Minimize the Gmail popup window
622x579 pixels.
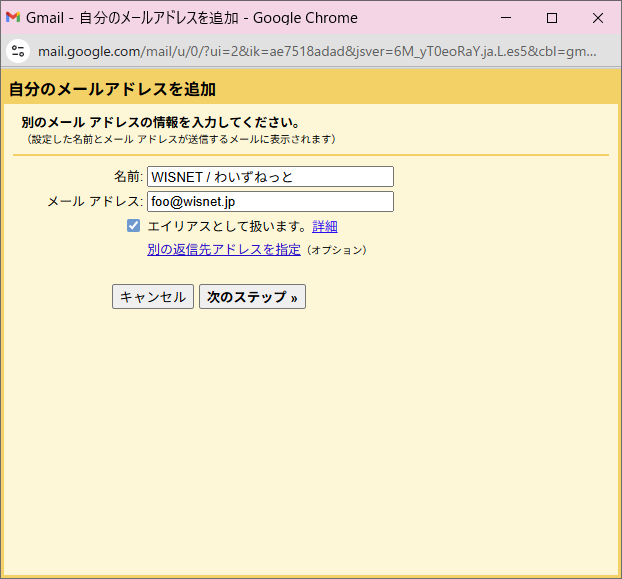[x=505, y=18]
